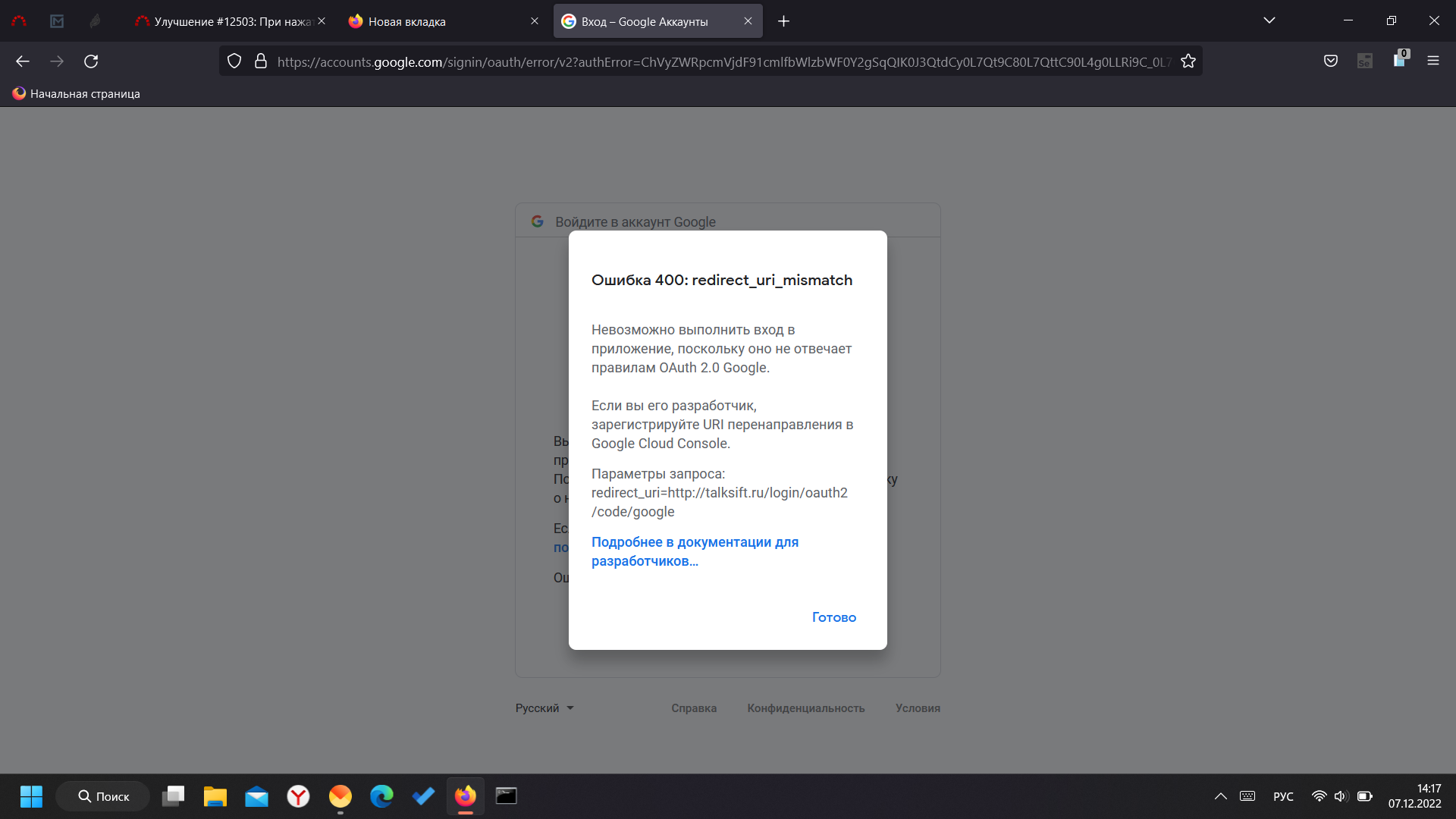The image size is (1456, 819).
Task: List all tabs with the chevron
Action: [x=1269, y=20]
